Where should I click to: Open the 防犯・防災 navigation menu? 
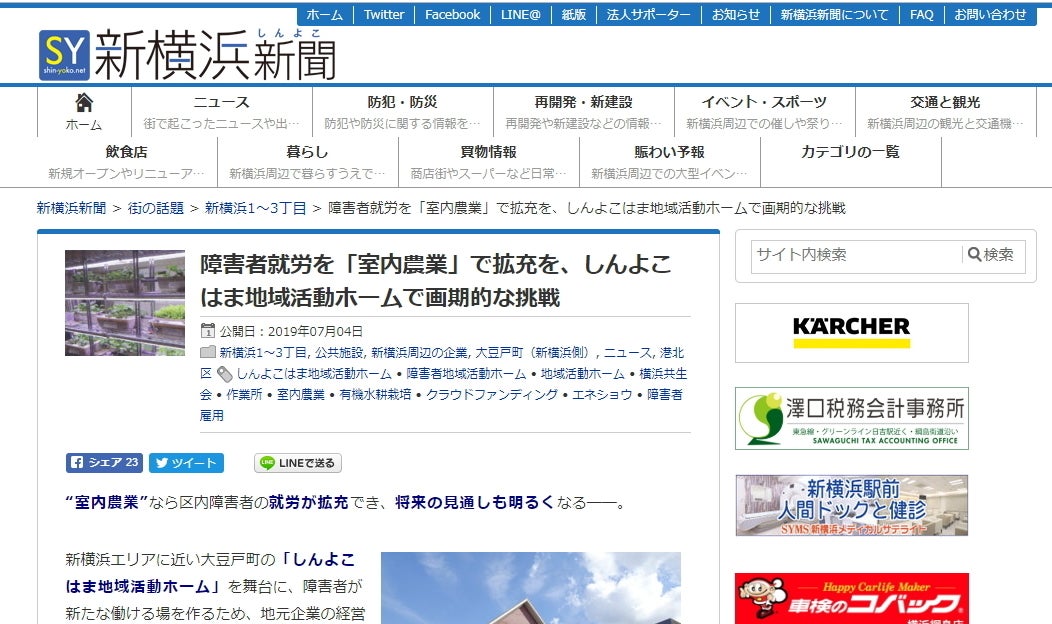click(x=402, y=103)
